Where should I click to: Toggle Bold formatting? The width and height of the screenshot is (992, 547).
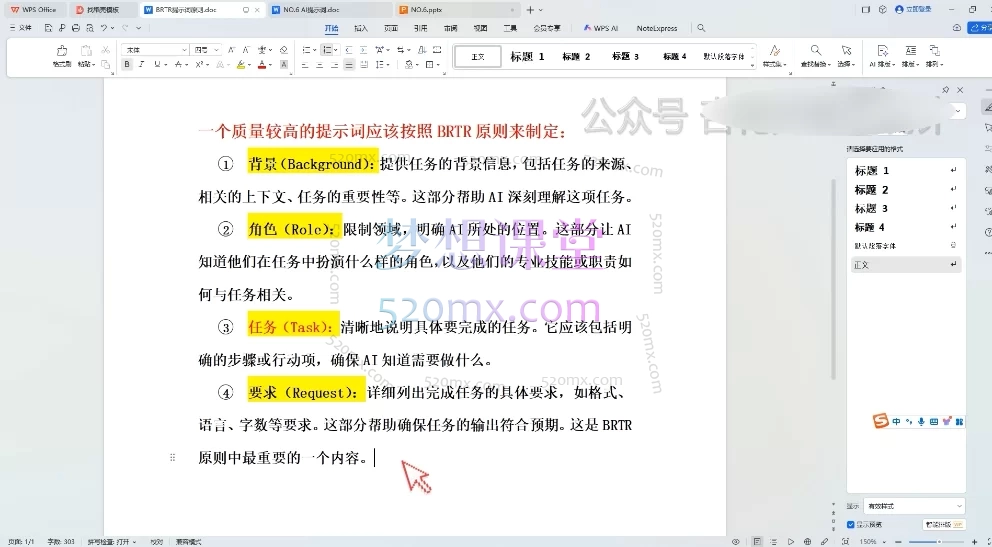pos(127,65)
